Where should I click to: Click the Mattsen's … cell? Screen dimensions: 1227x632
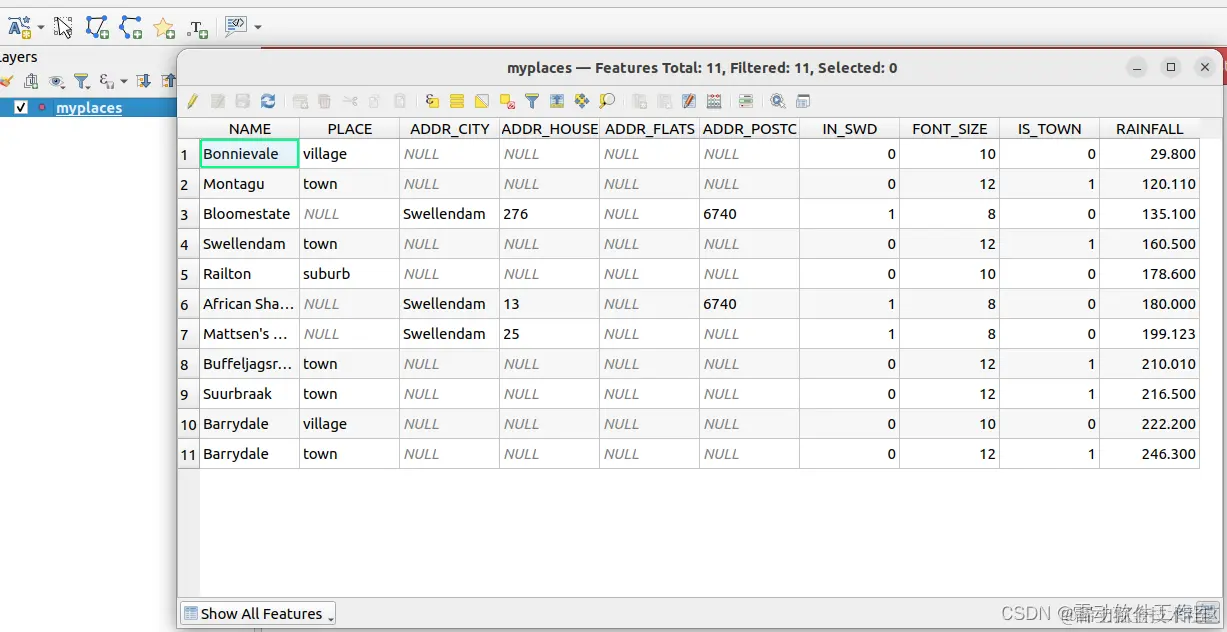click(x=250, y=334)
